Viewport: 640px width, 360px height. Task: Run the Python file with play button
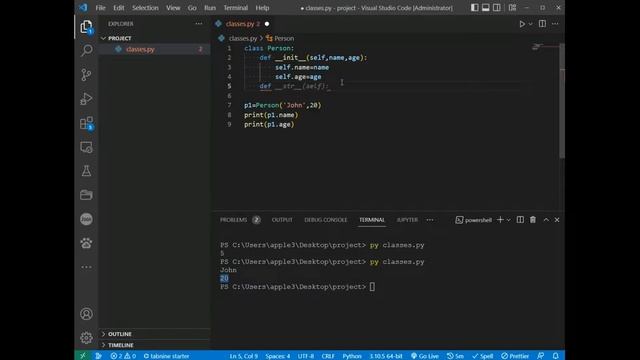(522, 24)
